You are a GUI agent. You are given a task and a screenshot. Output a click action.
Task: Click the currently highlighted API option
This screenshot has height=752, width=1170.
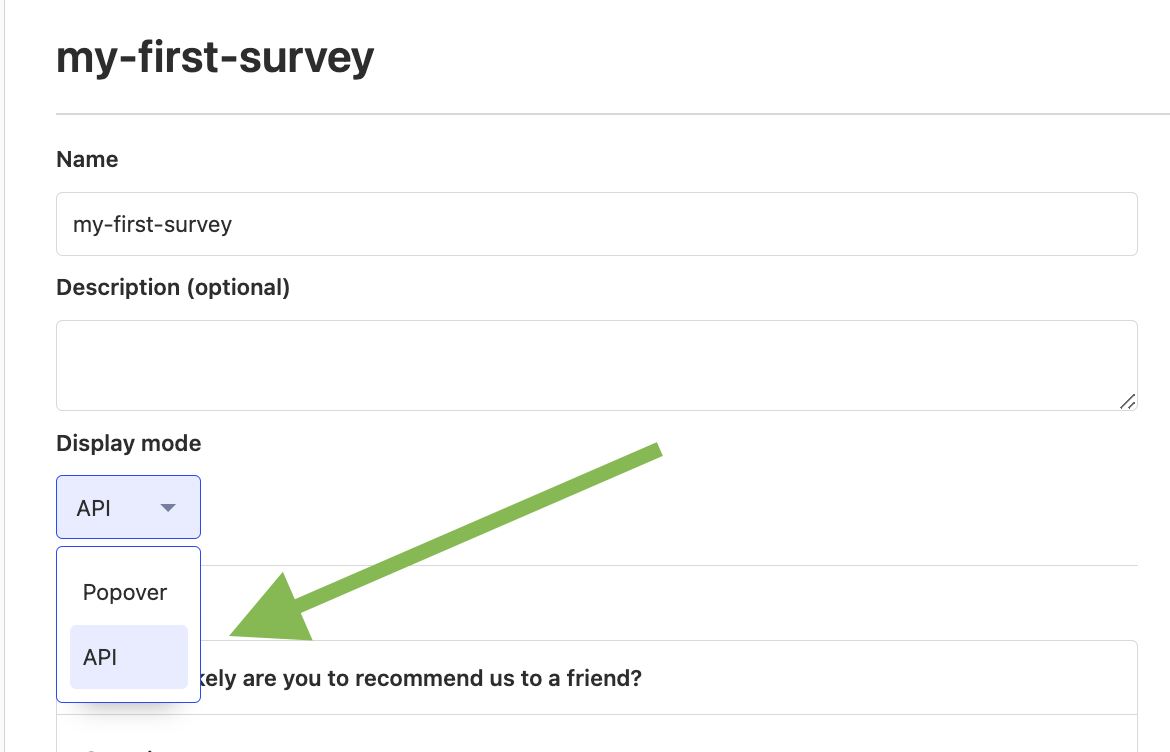coord(100,657)
